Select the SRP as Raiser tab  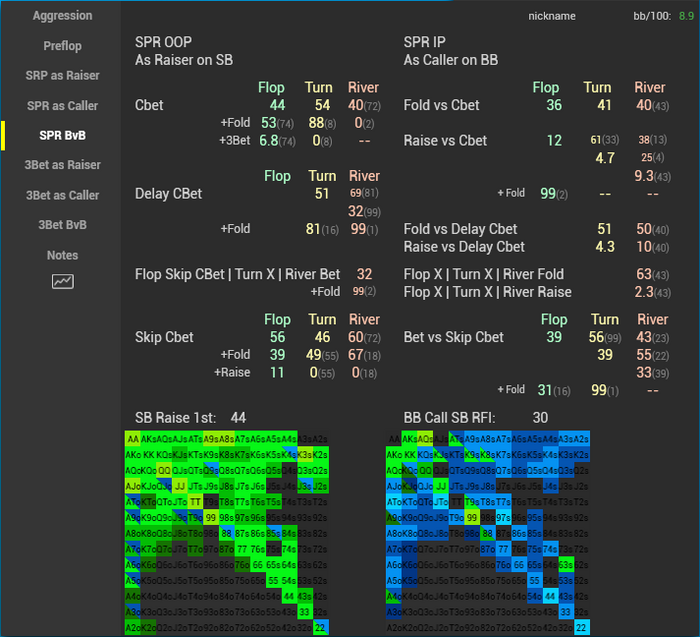62,75
